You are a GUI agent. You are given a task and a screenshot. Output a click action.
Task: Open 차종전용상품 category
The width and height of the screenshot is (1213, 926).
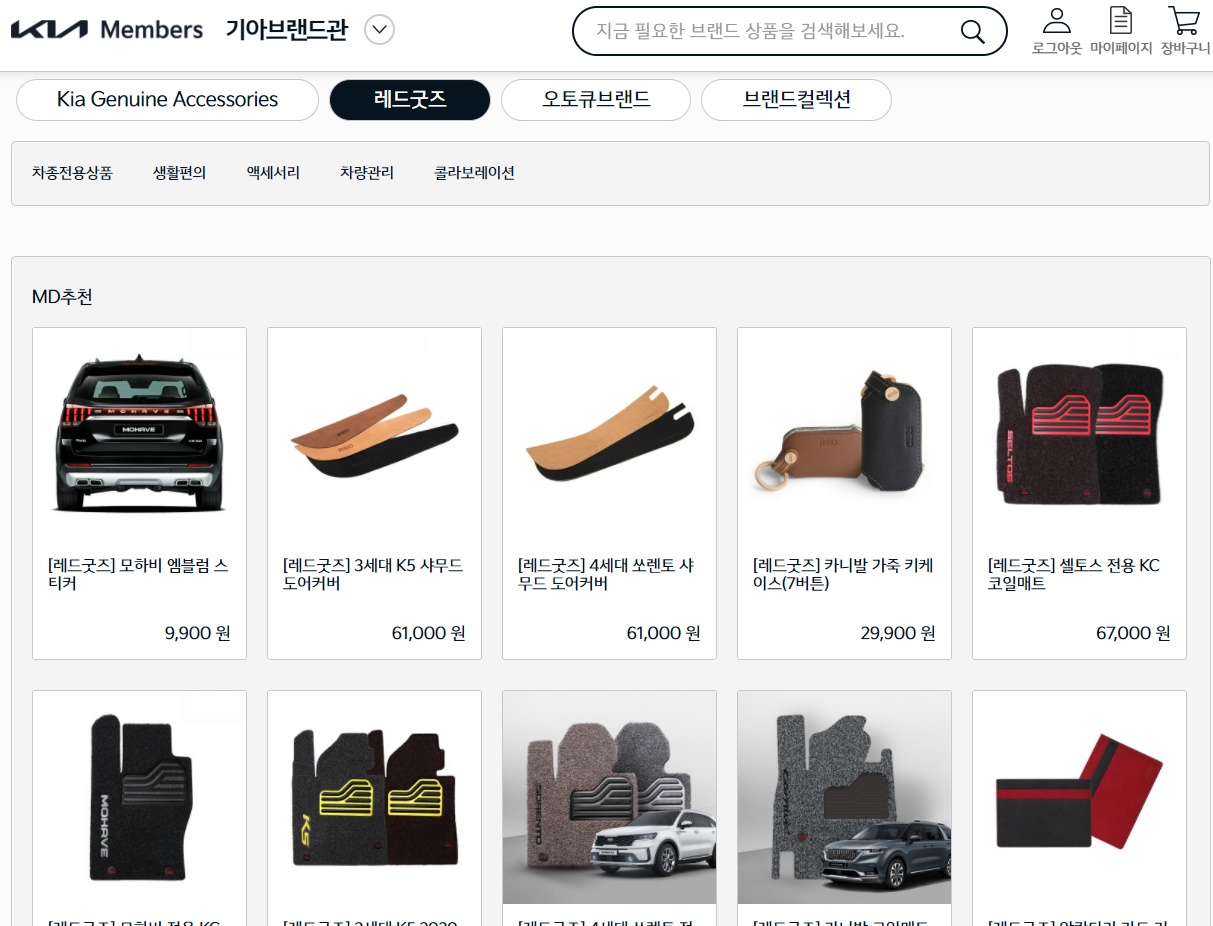(72, 173)
